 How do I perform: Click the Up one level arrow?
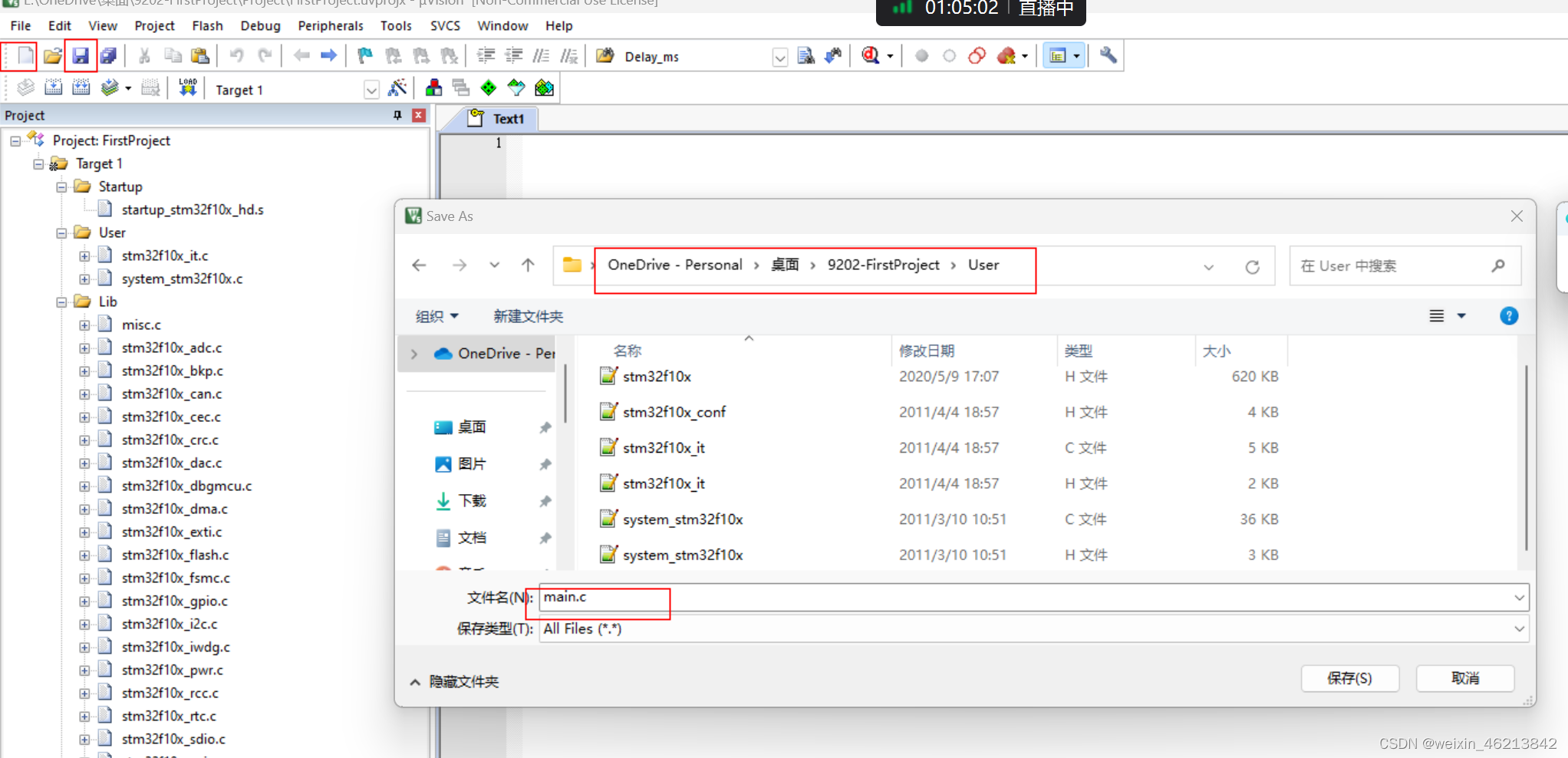tap(528, 265)
